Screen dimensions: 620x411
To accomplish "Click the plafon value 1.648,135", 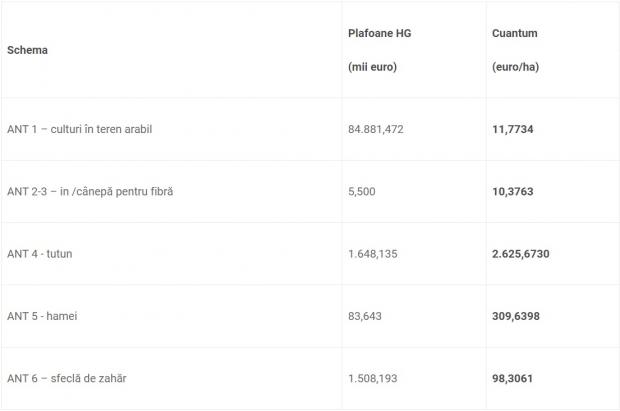I will pyautogui.click(x=372, y=254).
